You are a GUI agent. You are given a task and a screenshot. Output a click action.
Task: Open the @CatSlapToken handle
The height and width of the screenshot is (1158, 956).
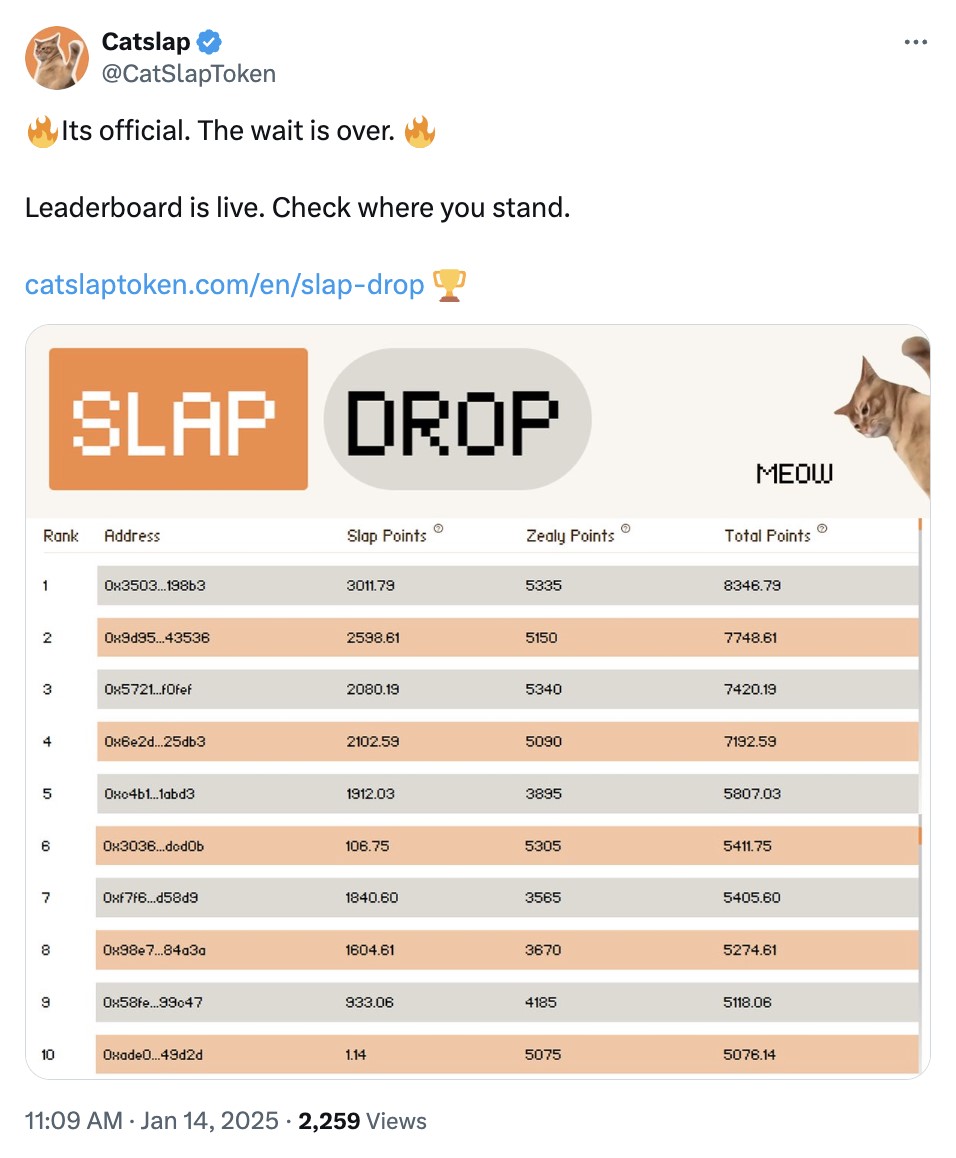188,74
